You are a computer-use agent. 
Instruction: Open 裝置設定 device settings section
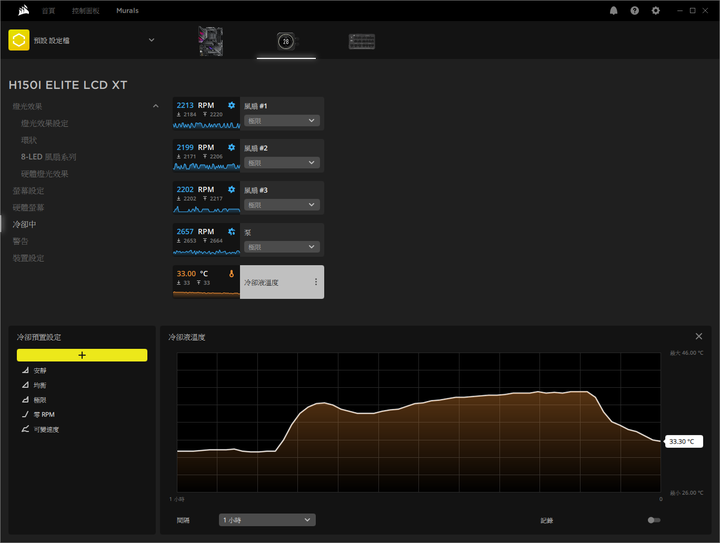click(x=28, y=258)
